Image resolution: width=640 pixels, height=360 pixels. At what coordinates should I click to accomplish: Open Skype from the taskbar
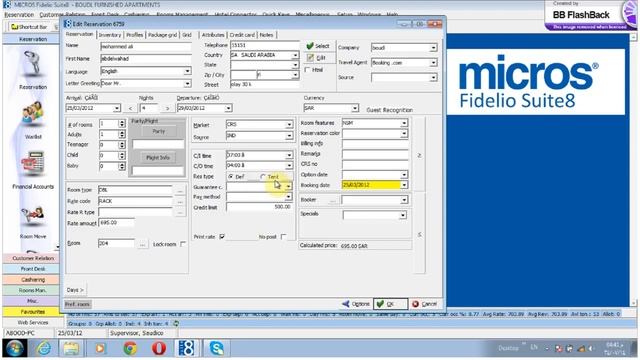click(216, 349)
